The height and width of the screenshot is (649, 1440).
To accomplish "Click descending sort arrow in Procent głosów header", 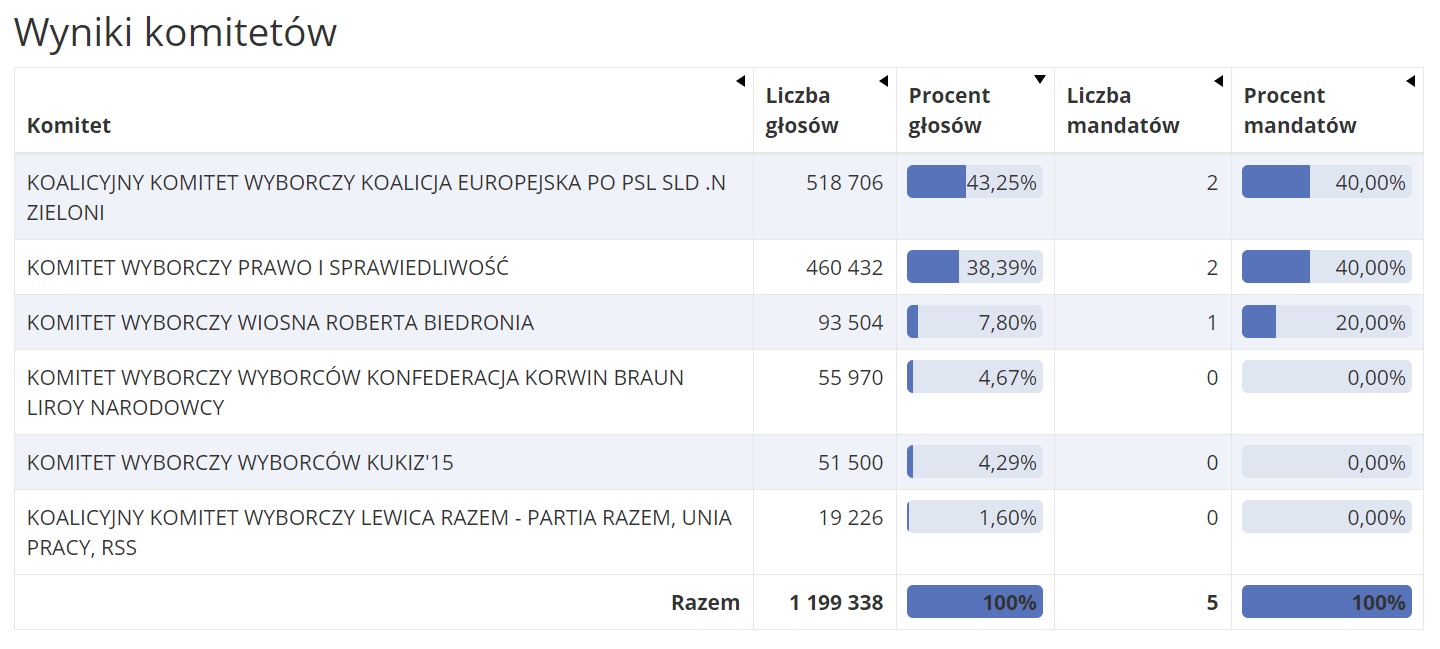I will 1040,80.
